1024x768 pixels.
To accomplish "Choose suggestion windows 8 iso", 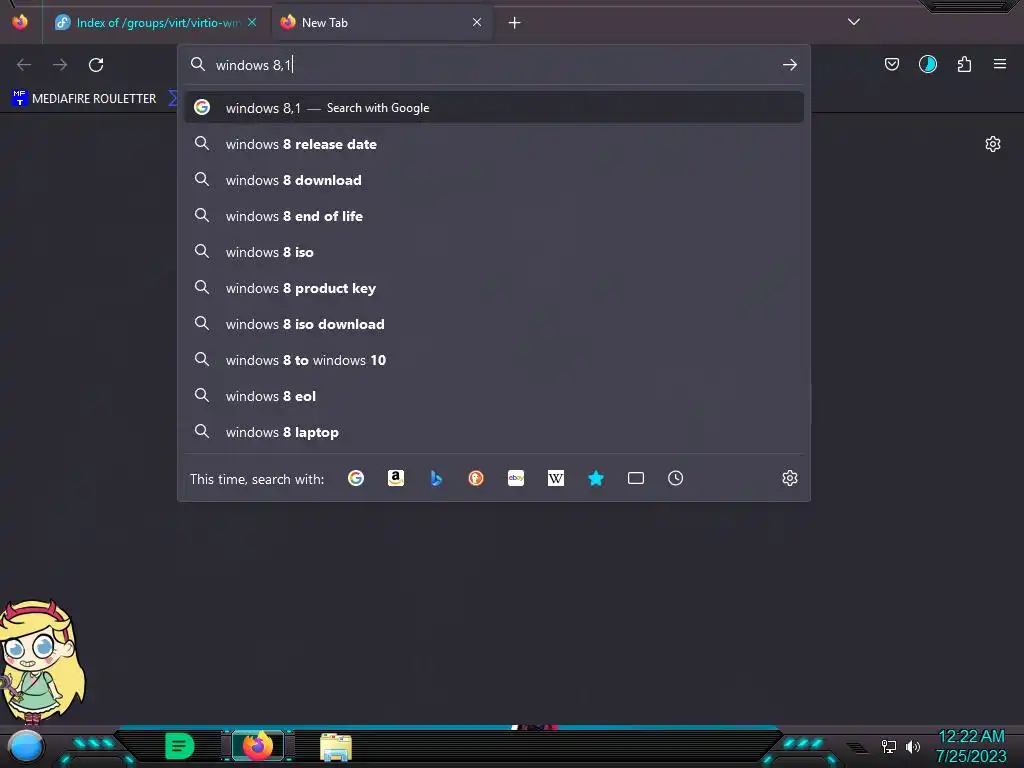I will (x=494, y=252).
